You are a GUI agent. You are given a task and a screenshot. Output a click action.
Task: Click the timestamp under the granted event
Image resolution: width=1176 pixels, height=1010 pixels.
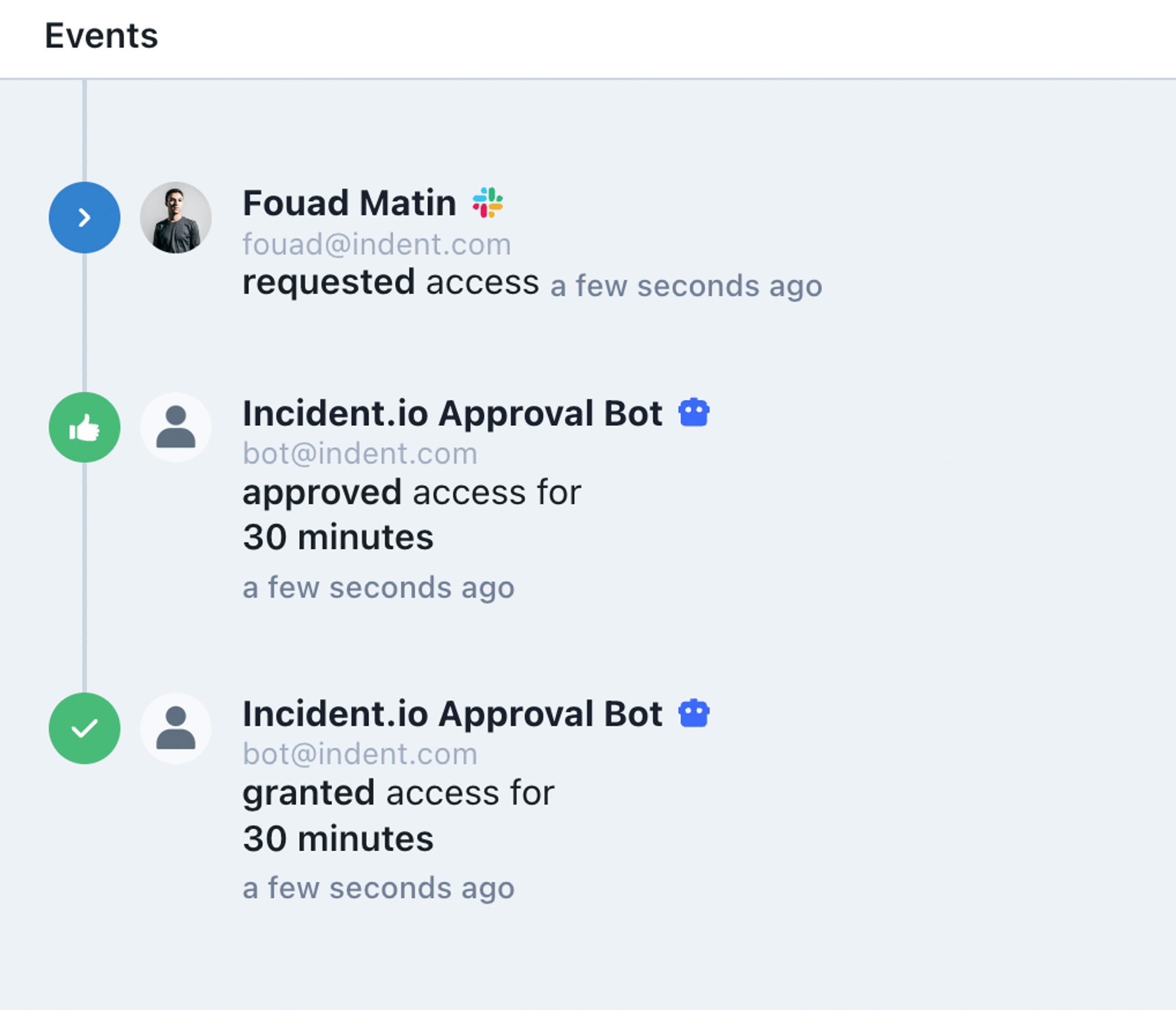click(379, 888)
